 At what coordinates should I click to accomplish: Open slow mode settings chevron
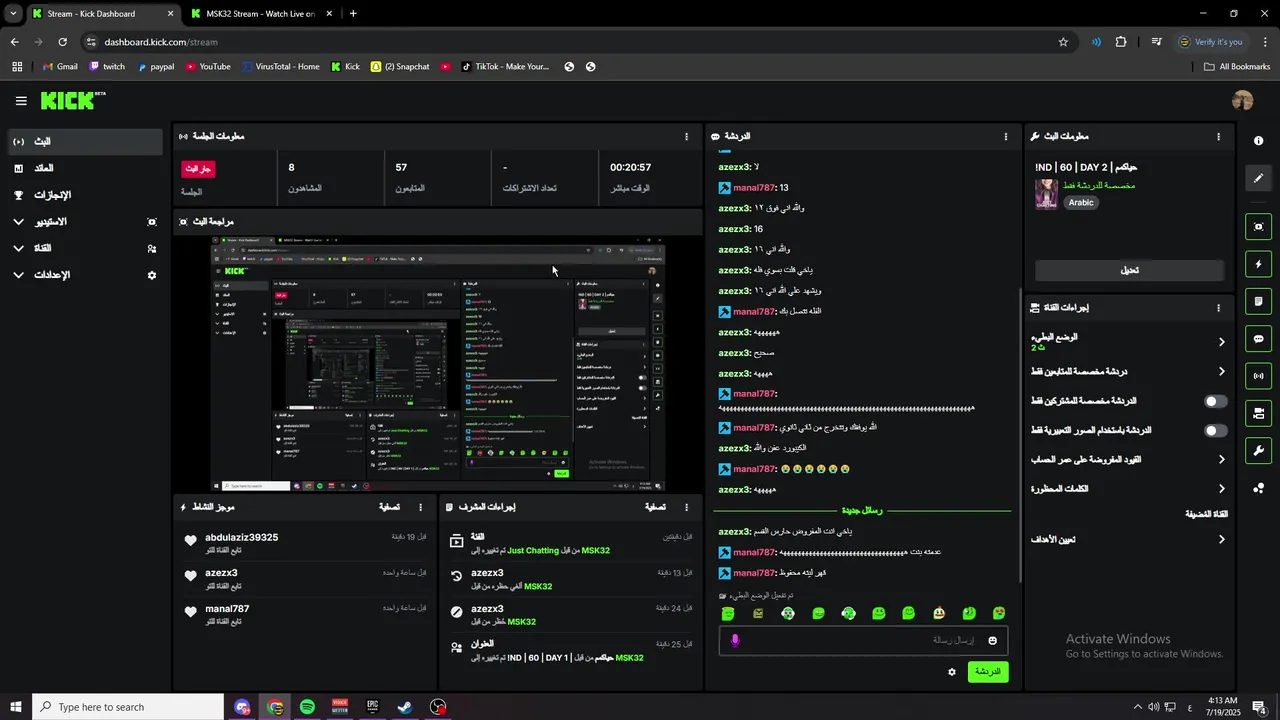pyautogui.click(x=1221, y=342)
